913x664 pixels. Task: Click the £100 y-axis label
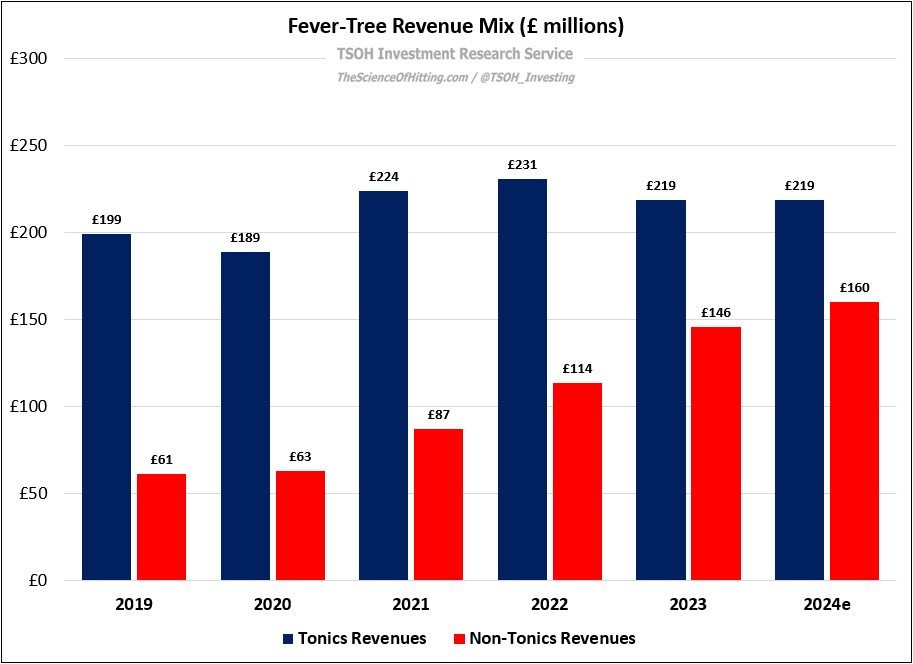coord(29,407)
